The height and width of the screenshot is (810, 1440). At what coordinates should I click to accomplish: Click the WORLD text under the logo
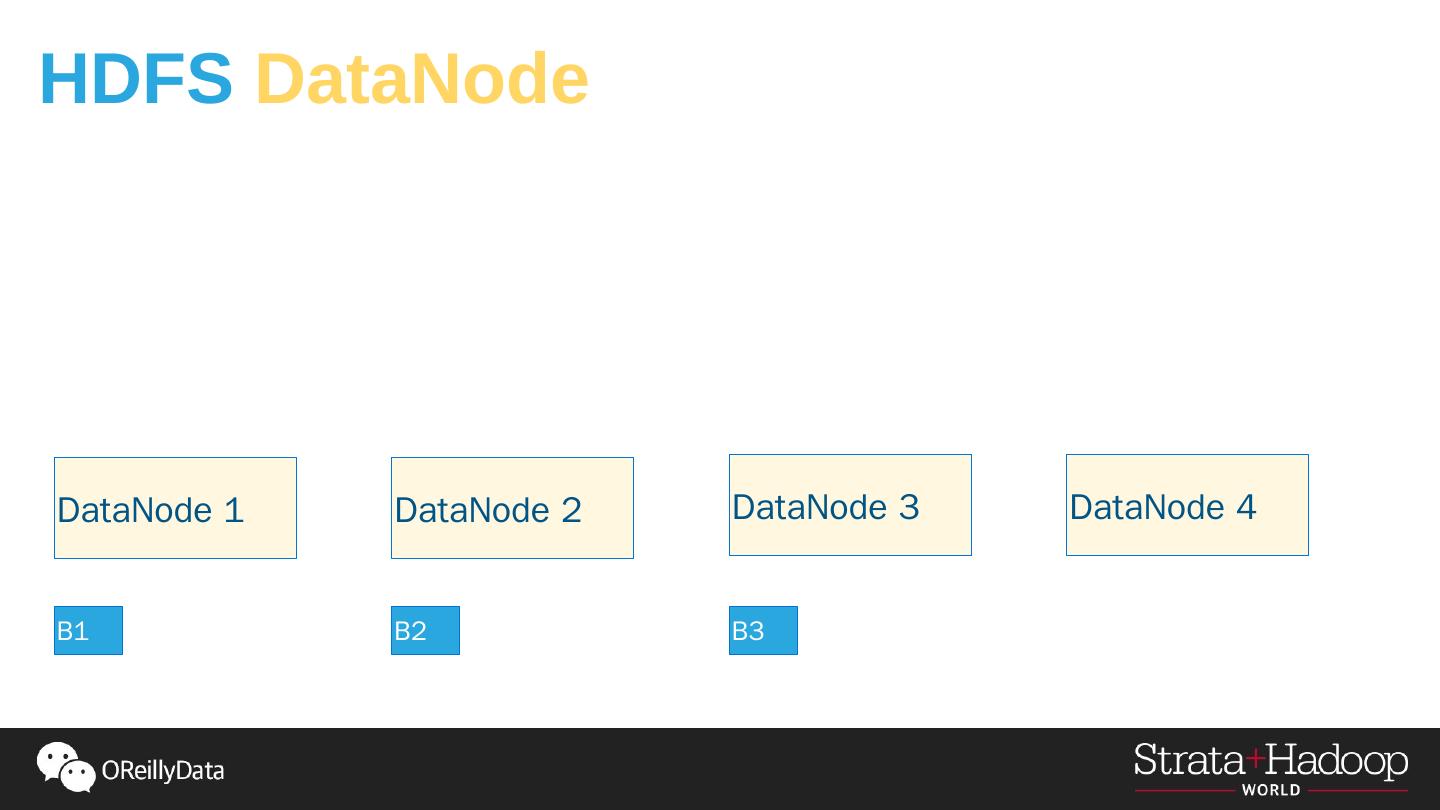point(1271,790)
